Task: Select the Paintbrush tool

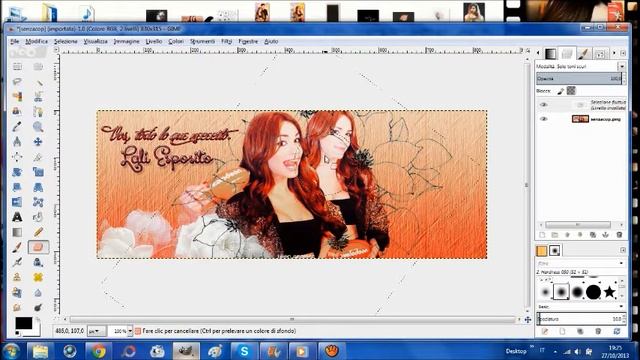Action: coord(17,247)
